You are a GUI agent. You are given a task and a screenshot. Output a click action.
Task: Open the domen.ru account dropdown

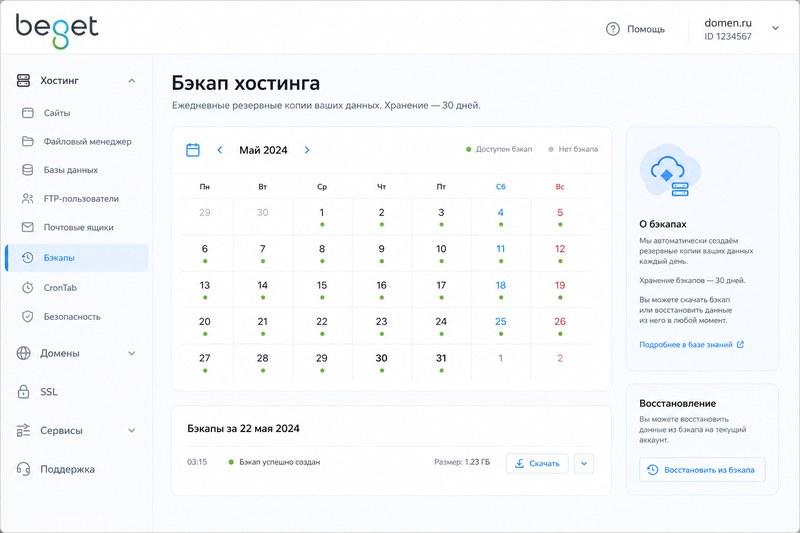[775, 29]
